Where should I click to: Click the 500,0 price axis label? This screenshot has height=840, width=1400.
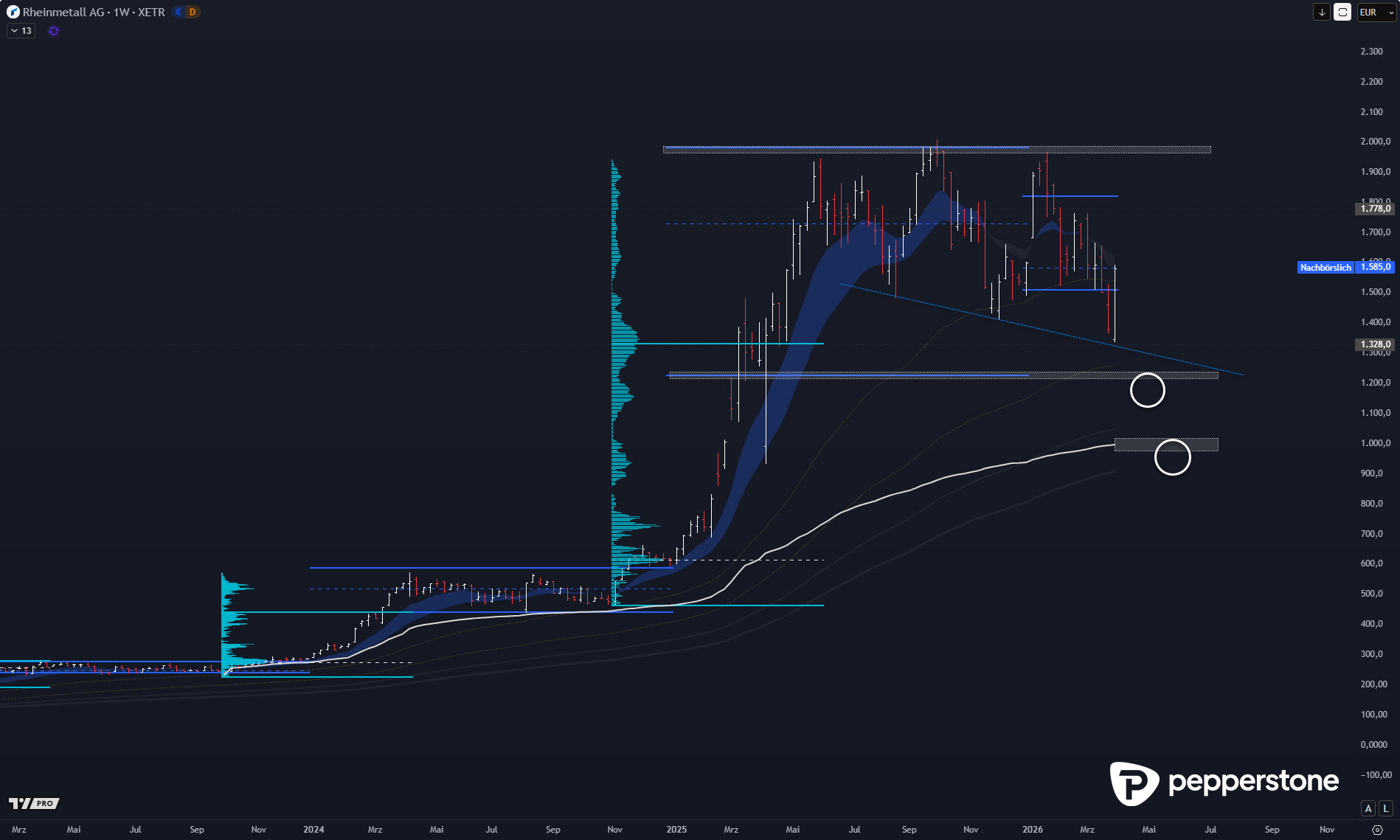[1372, 594]
